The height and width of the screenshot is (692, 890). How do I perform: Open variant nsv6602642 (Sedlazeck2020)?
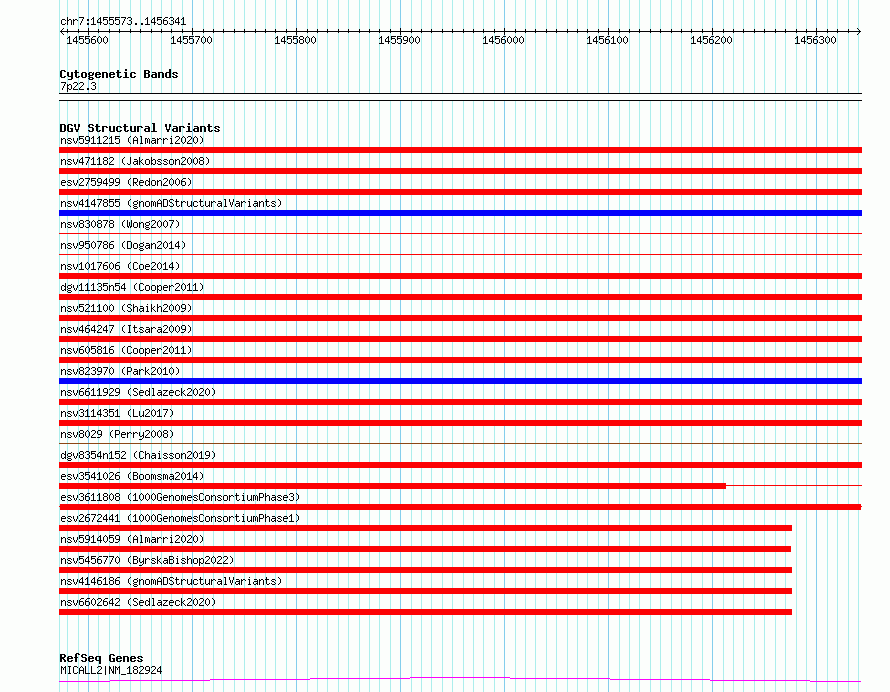(x=138, y=602)
